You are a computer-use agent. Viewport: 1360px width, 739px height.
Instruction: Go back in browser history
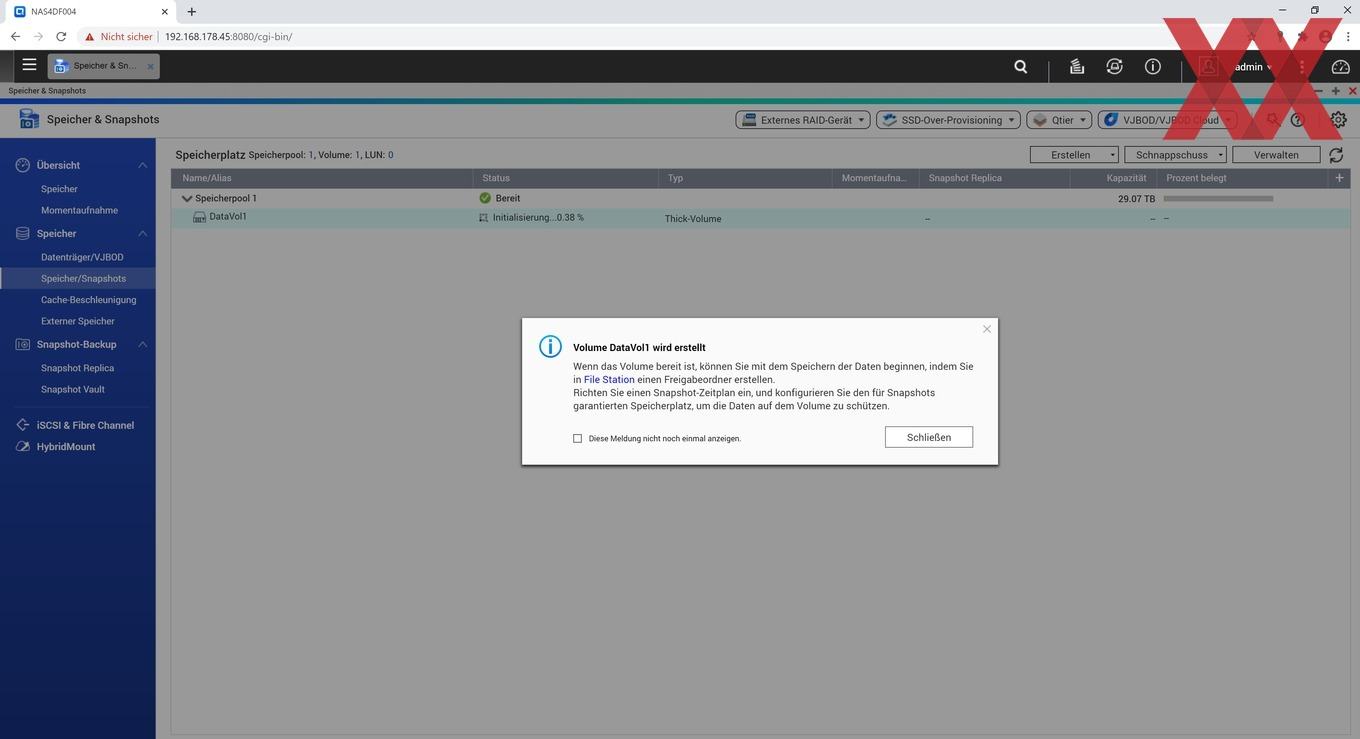[15, 36]
